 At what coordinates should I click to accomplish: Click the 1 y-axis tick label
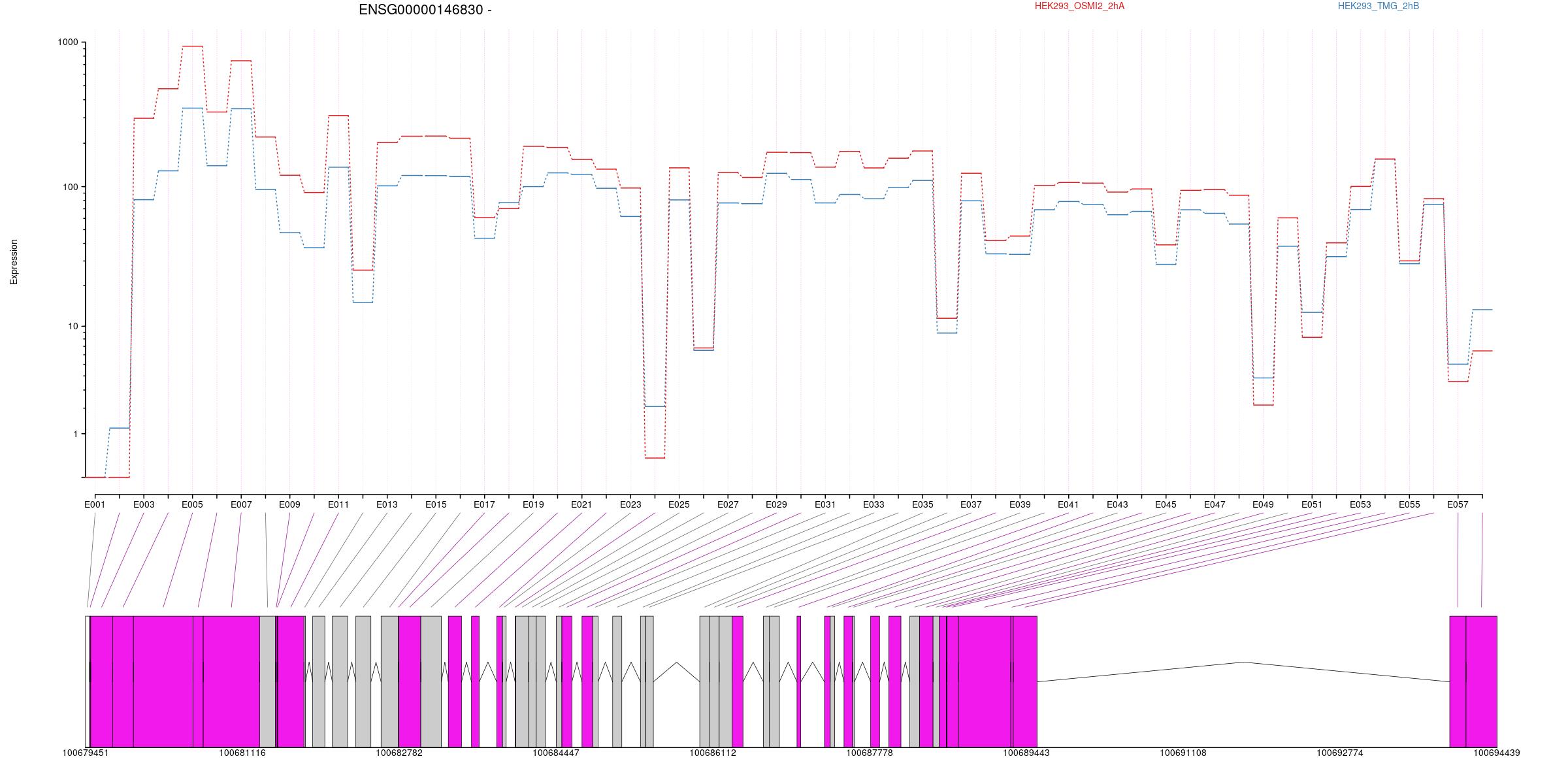76,434
